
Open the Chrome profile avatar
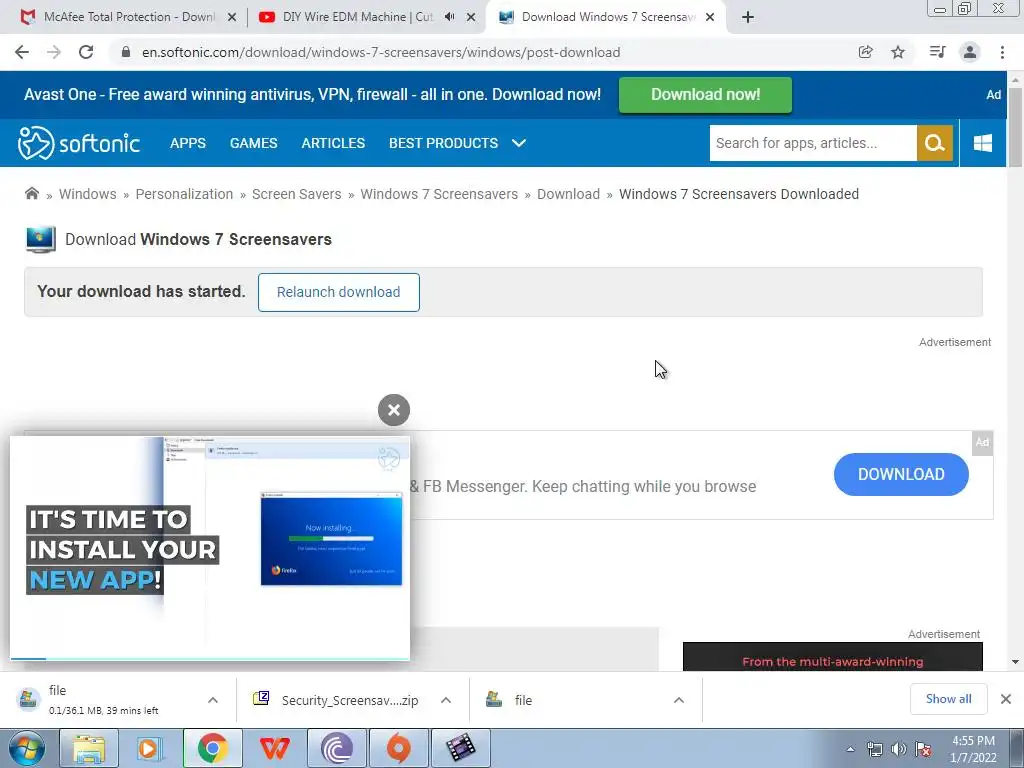pyautogui.click(x=970, y=52)
